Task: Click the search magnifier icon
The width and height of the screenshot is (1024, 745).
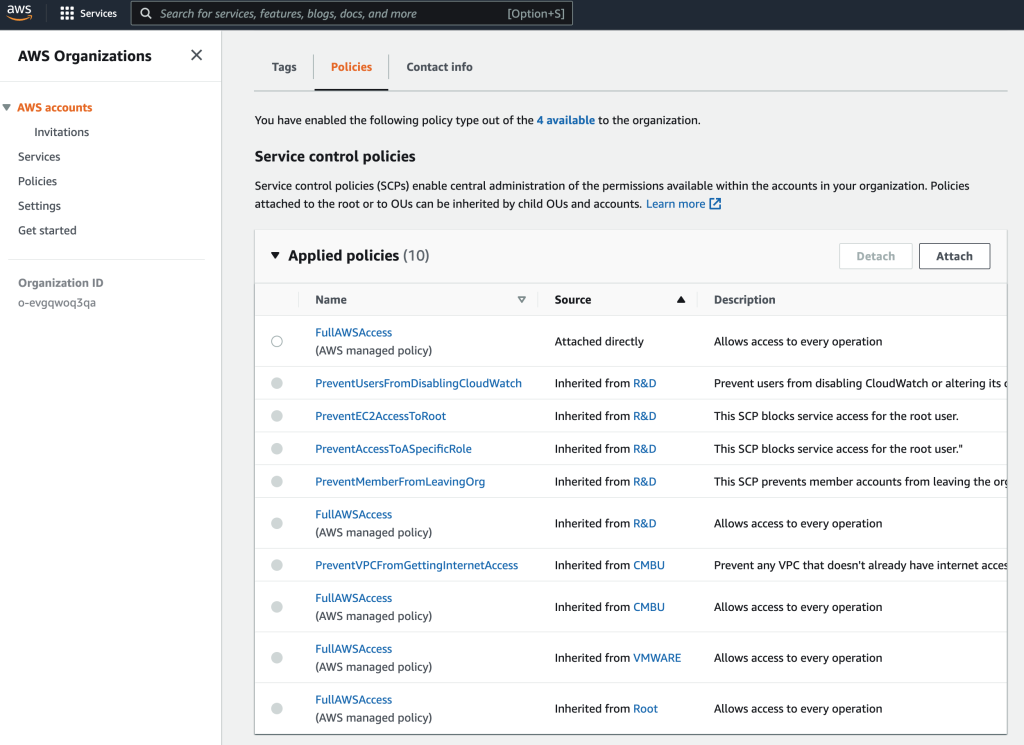Action: tap(146, 14)
